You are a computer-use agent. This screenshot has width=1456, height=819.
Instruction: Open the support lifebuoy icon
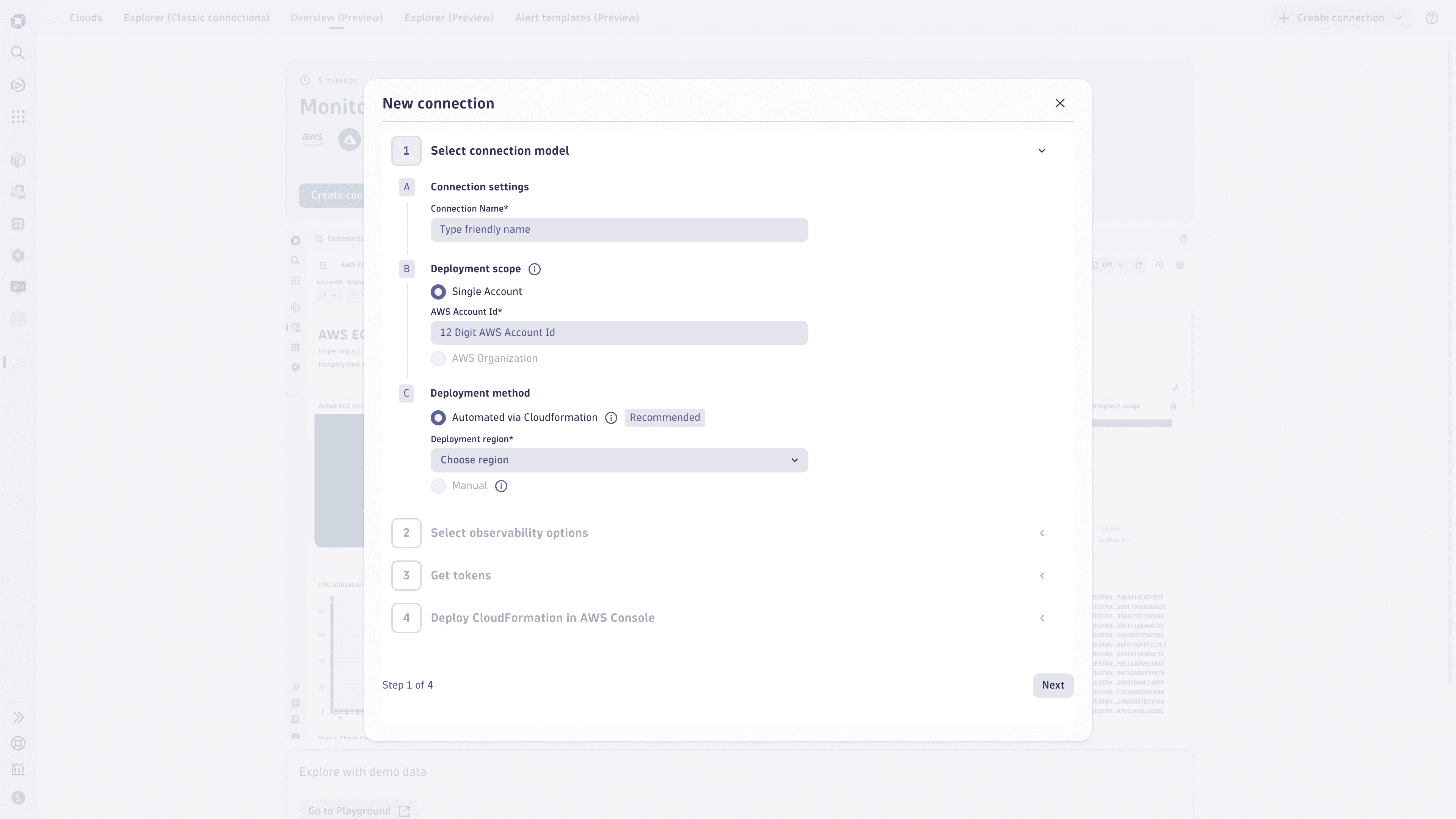(x=18, y=743)
